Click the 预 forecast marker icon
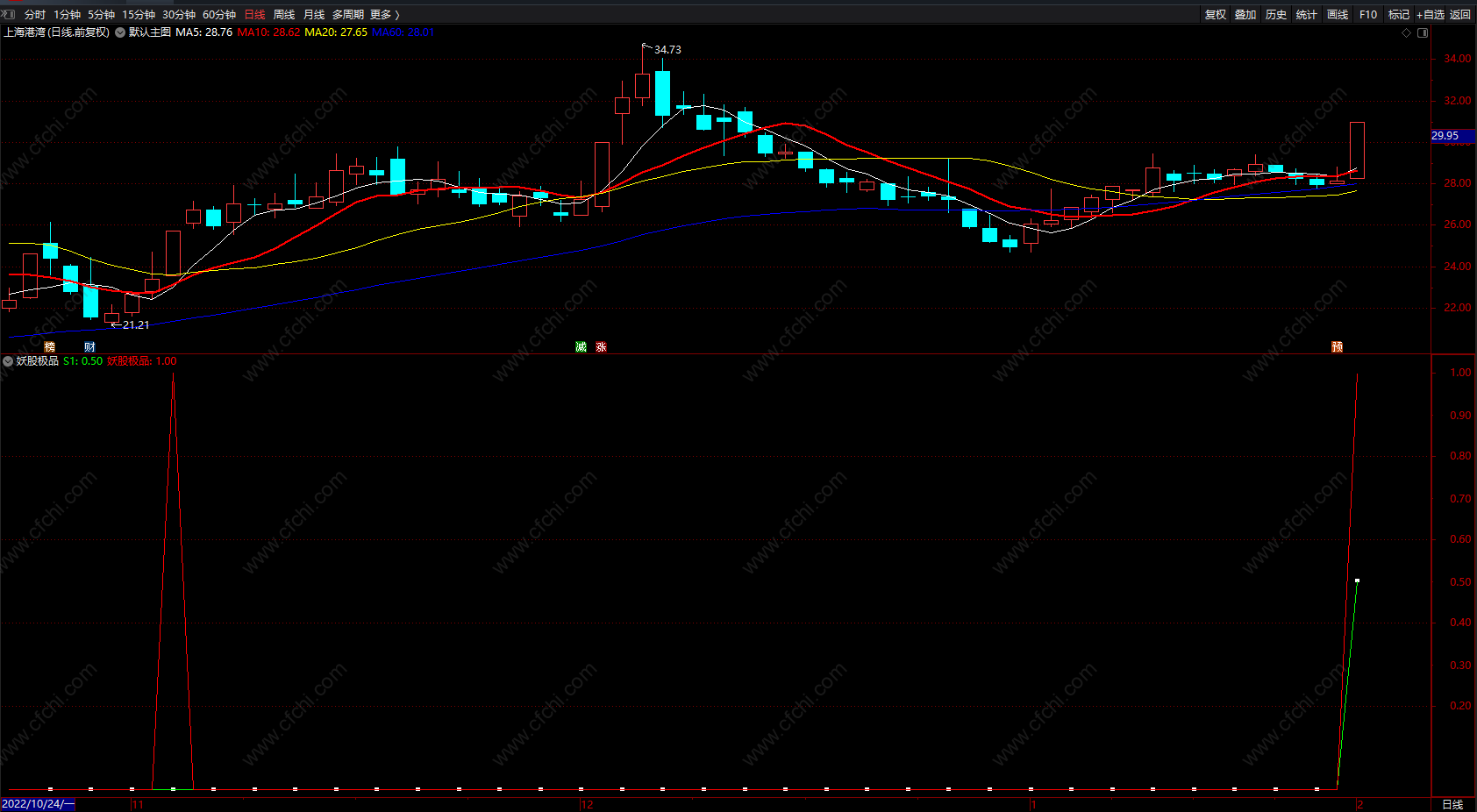Image resolution: width=1477 pixels, height=812 pixels. point(1337,347)
